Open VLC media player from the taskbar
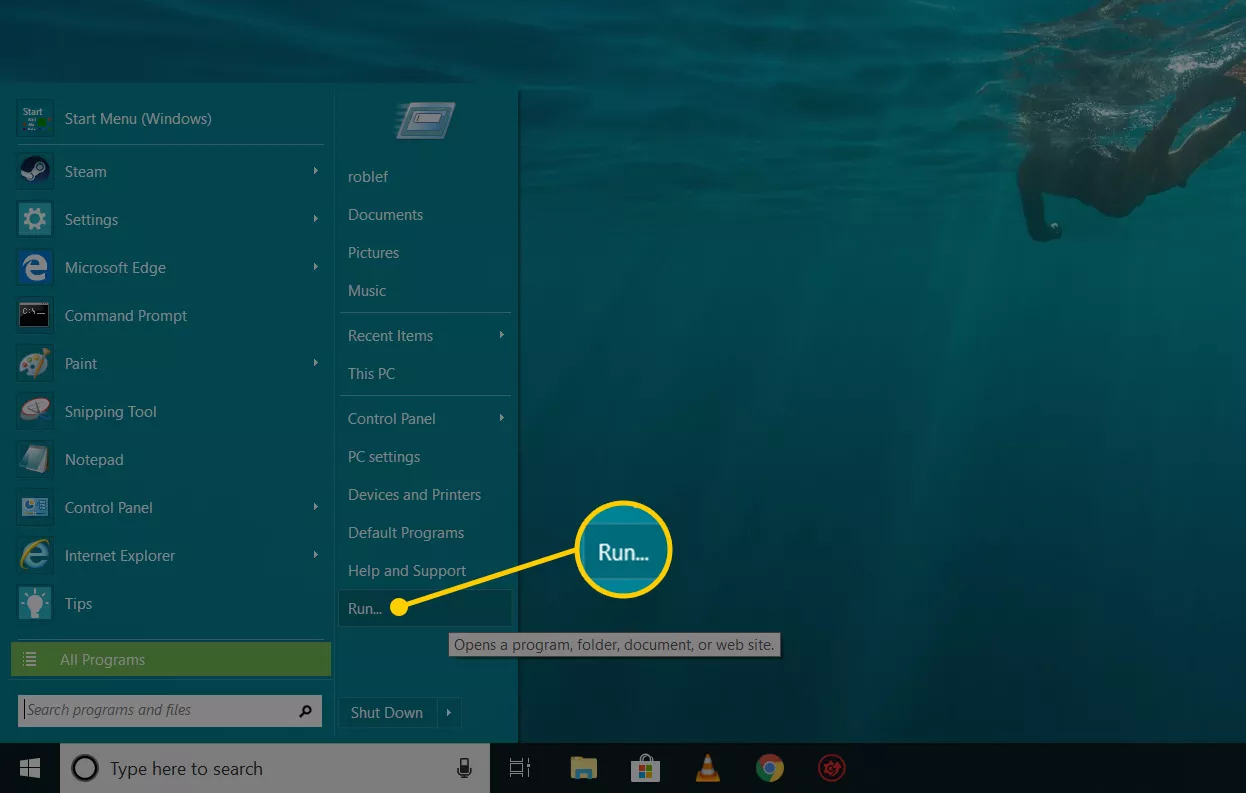Viewport: 1246px width, 793px height. click(x=707, y=768)
